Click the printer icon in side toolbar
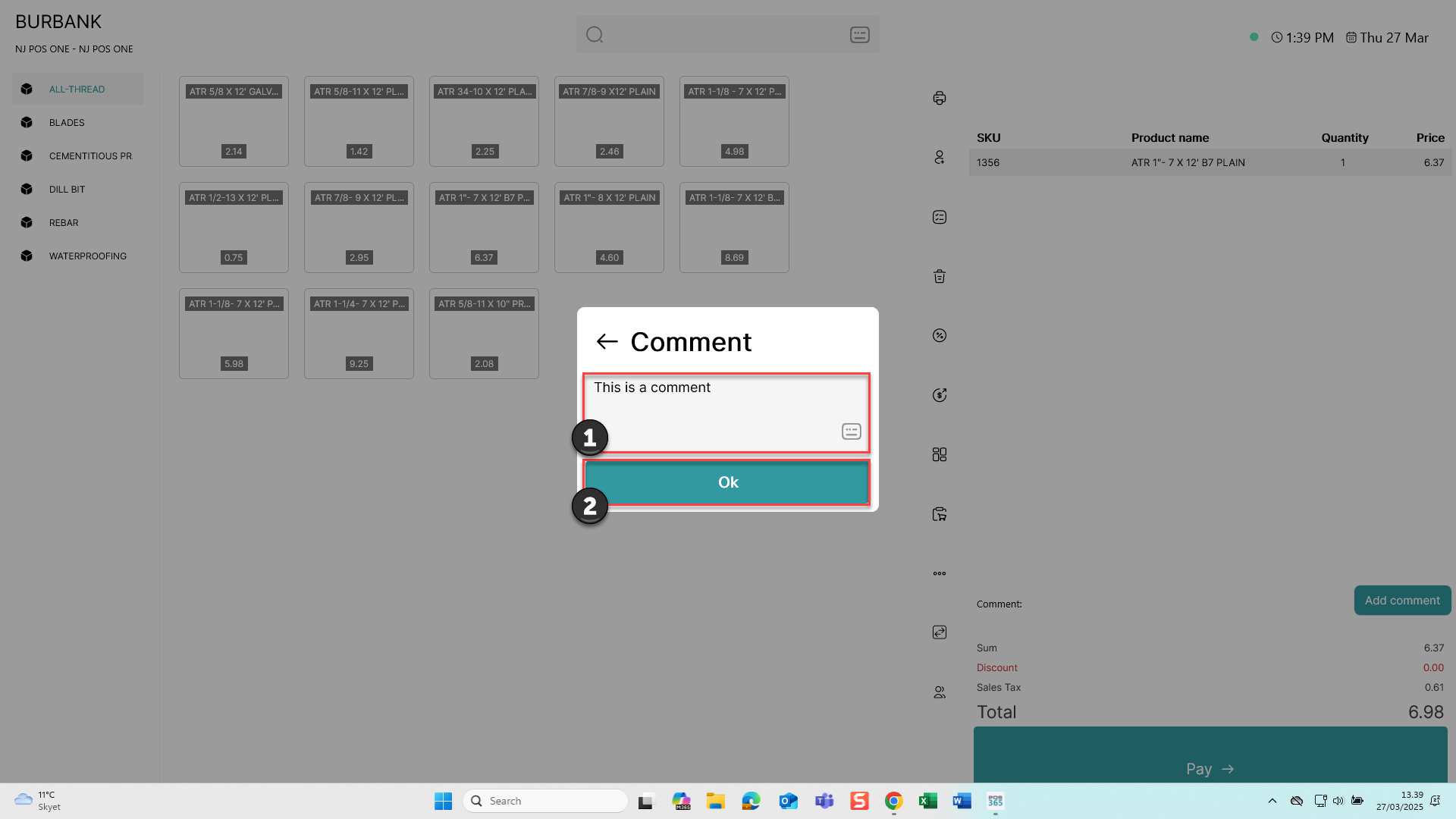 940,98
